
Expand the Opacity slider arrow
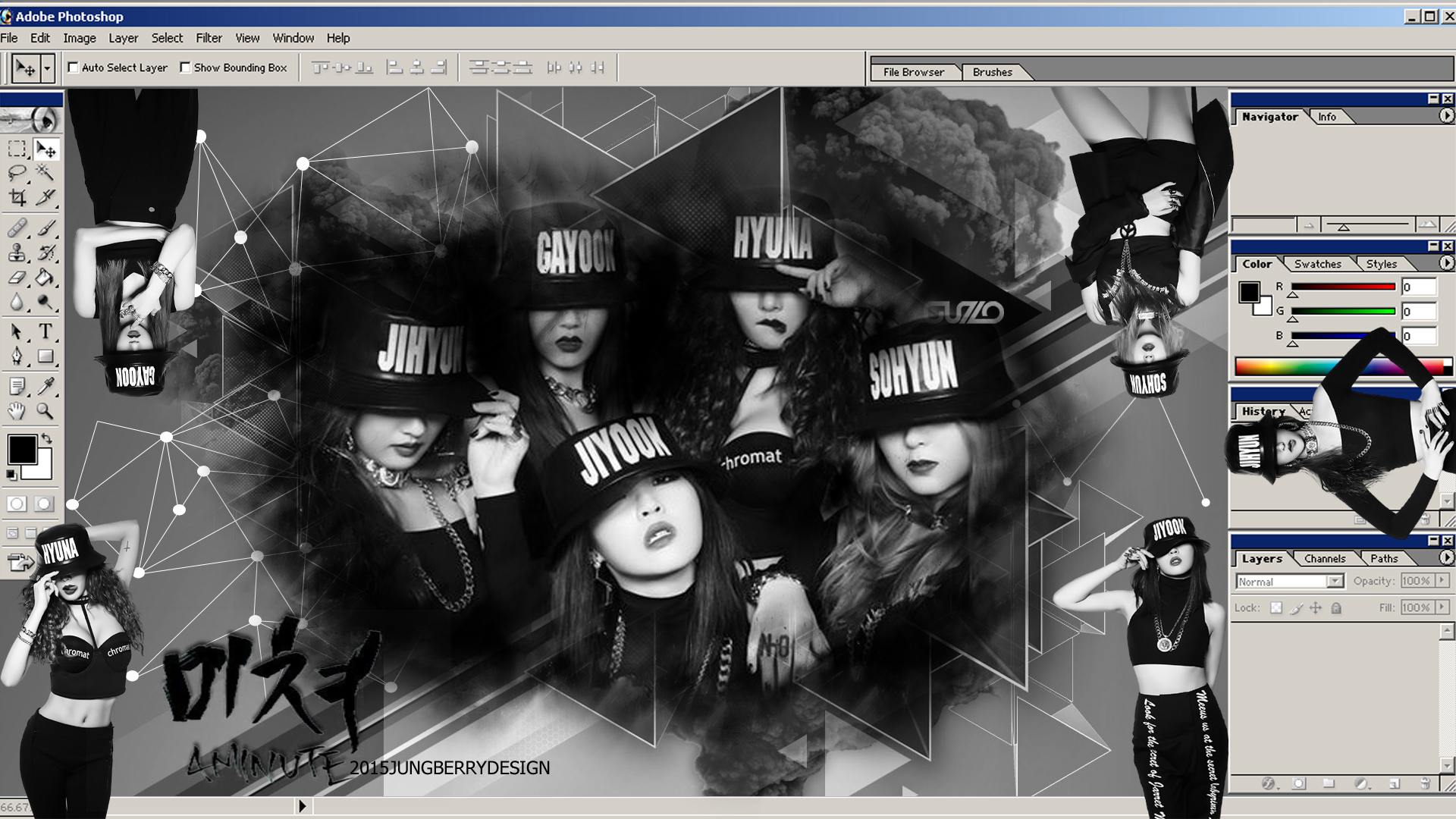coord(1442,581)
